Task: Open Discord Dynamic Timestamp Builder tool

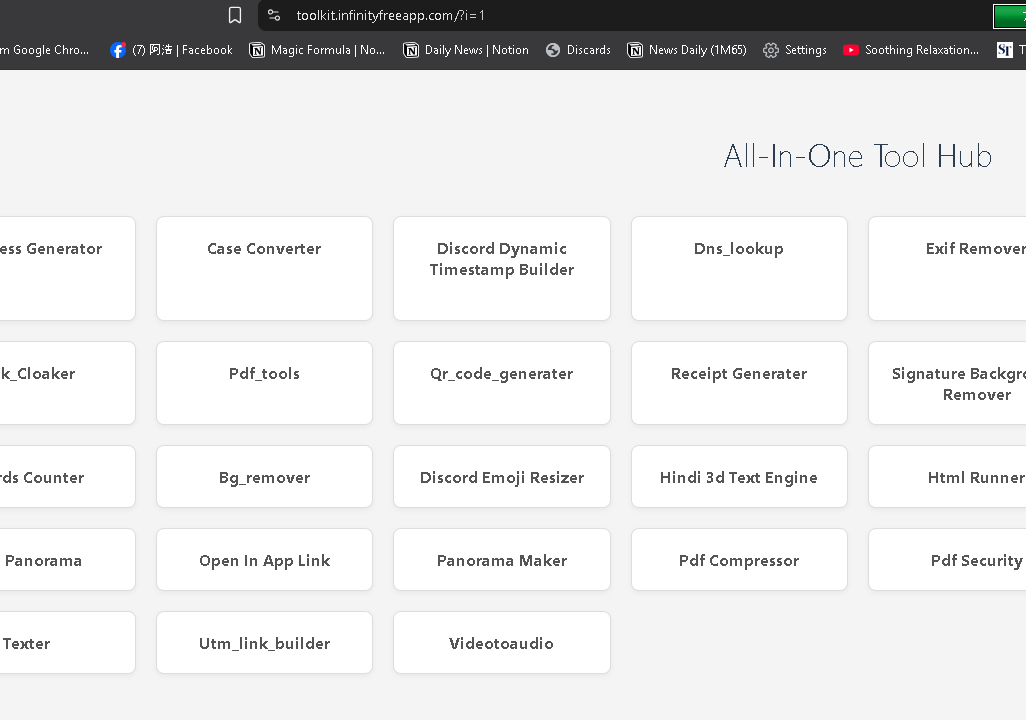Action: [502, 268]
